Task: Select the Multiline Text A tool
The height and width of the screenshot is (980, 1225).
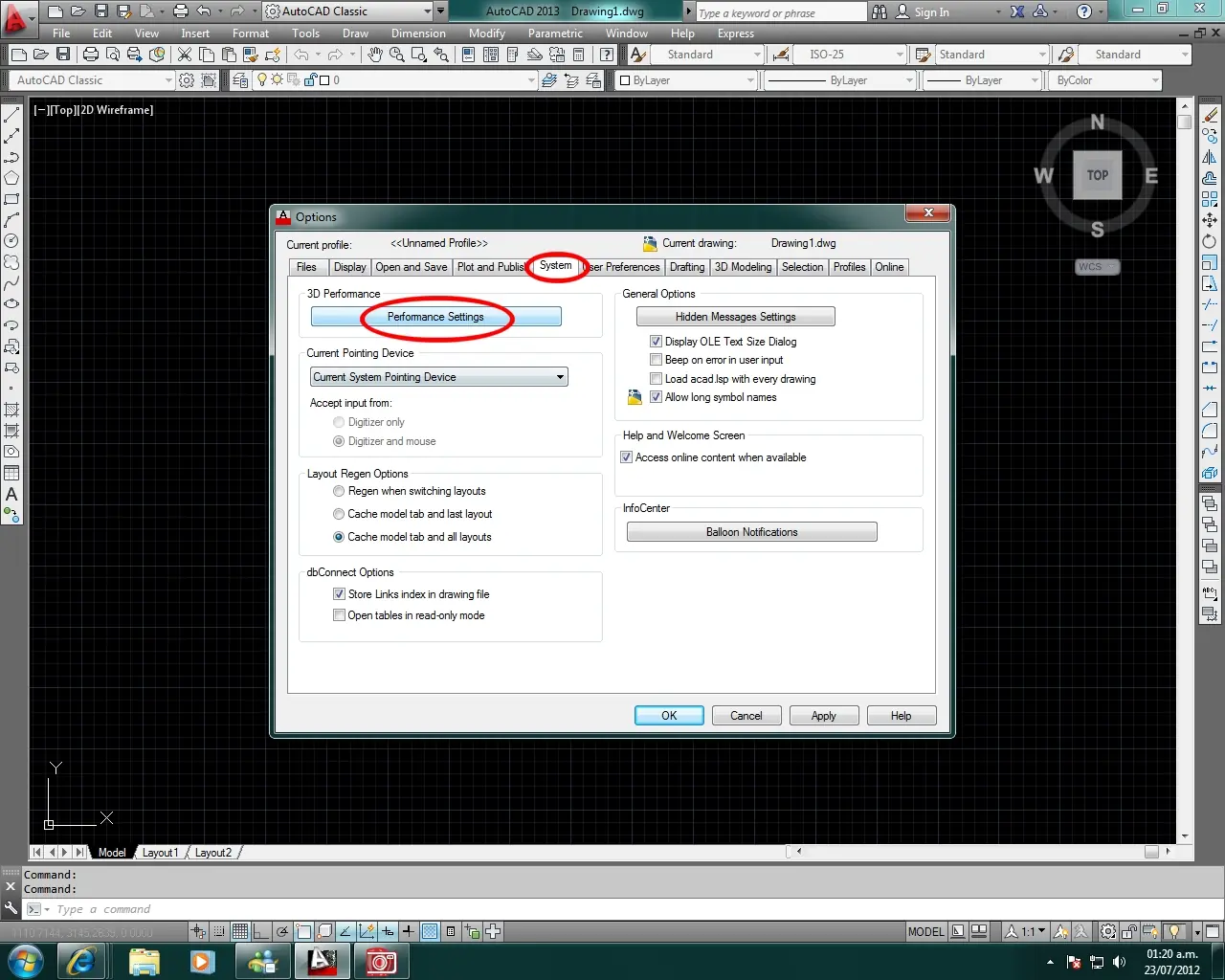Action: [11, 495]
